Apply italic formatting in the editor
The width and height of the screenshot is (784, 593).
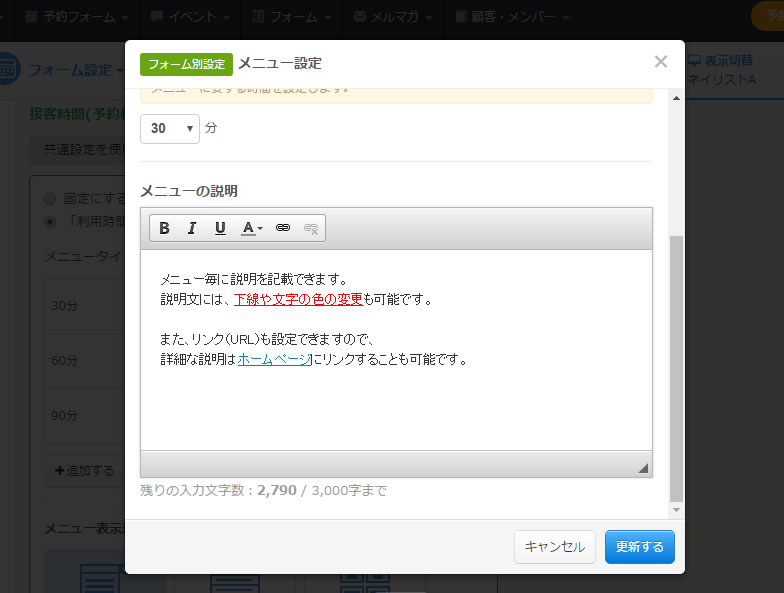tap(192, 228)
